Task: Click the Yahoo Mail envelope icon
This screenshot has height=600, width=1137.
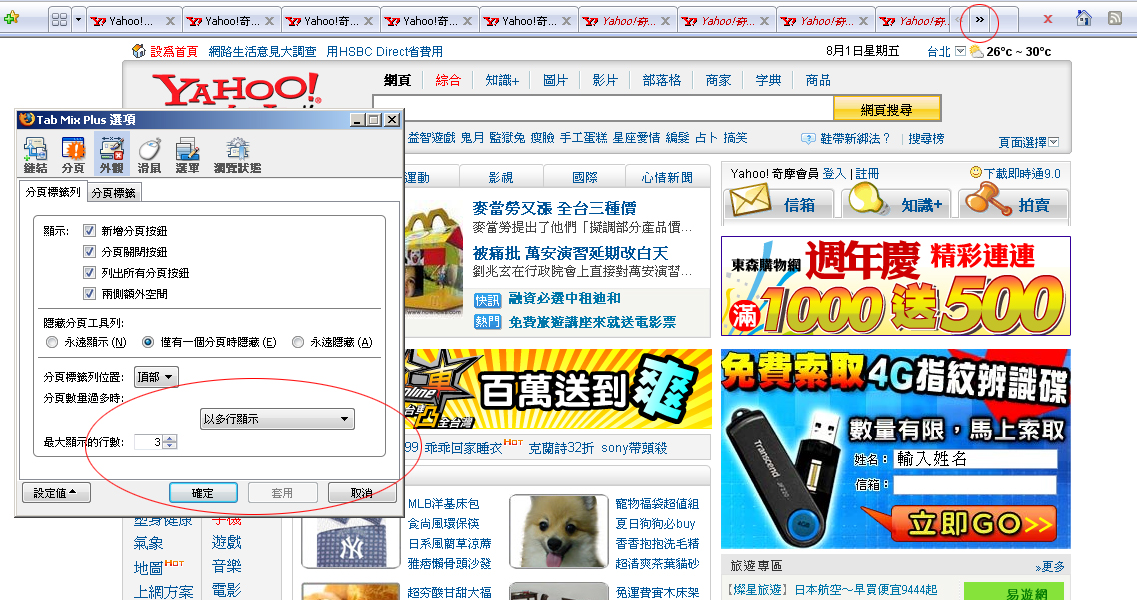Action: [x=750, y=200]
